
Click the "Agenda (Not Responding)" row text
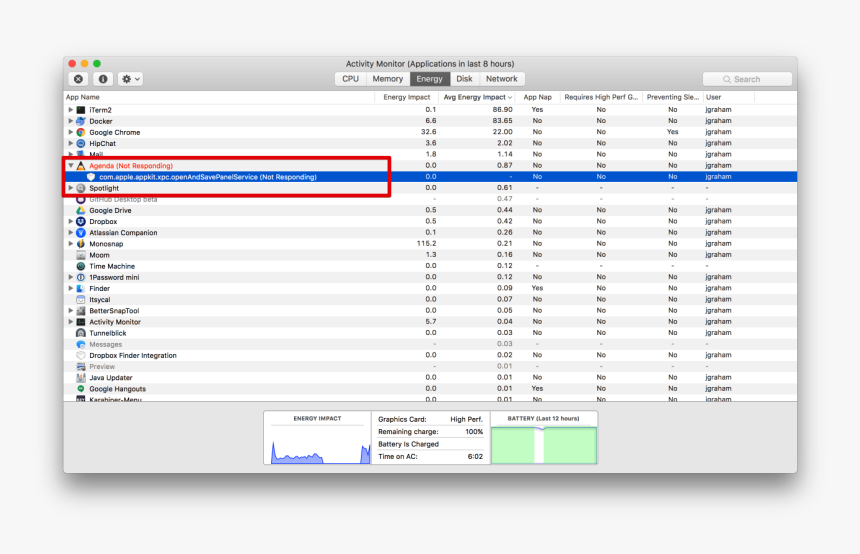[131, 166]
